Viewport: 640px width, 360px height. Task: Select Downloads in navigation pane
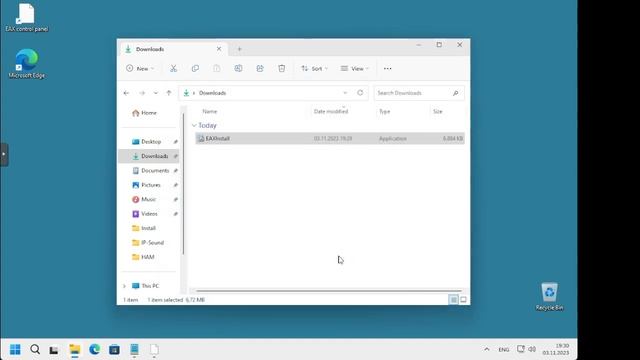(150, 156)
